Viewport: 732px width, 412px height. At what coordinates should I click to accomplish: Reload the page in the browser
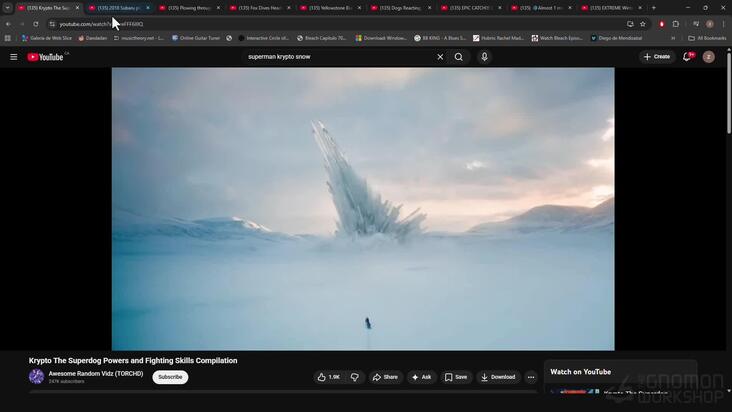pyautogui.click(x=35, y=24)
